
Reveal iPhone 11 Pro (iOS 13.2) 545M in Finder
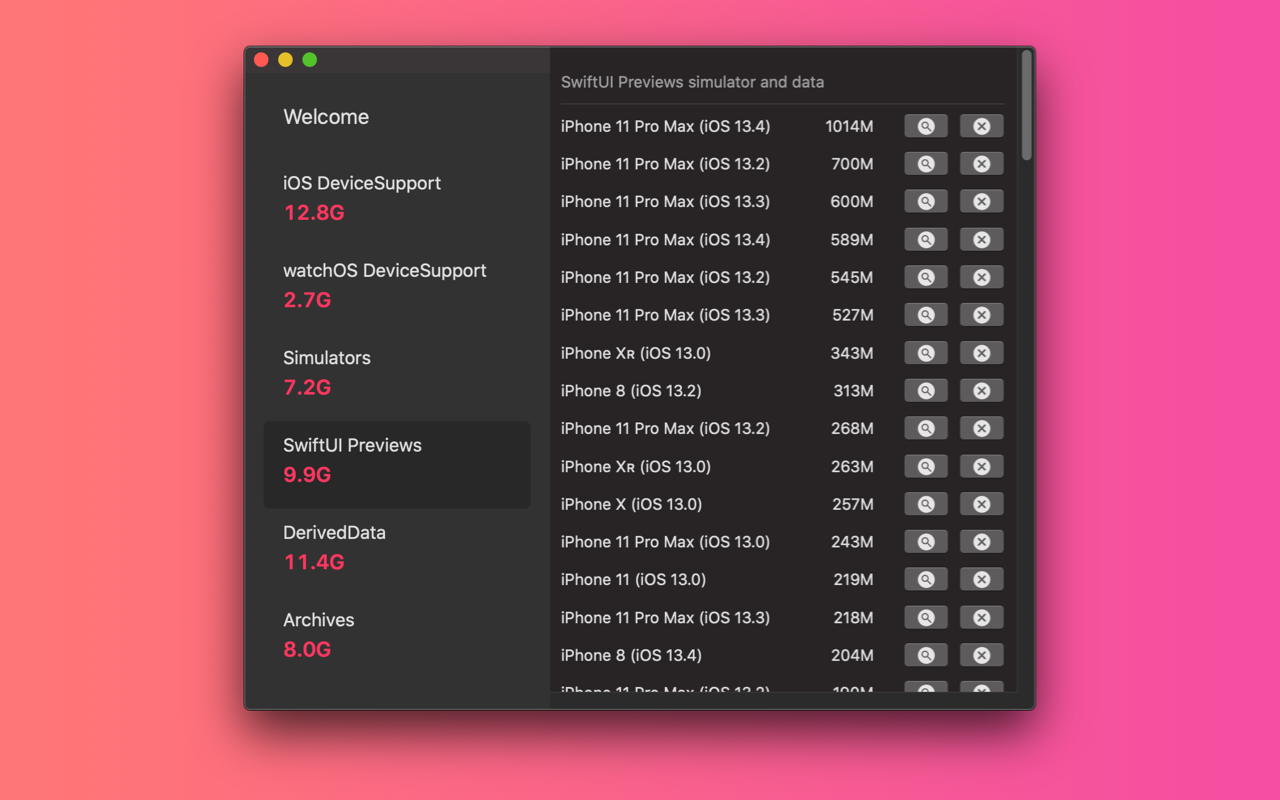click(x=925, y=277)
